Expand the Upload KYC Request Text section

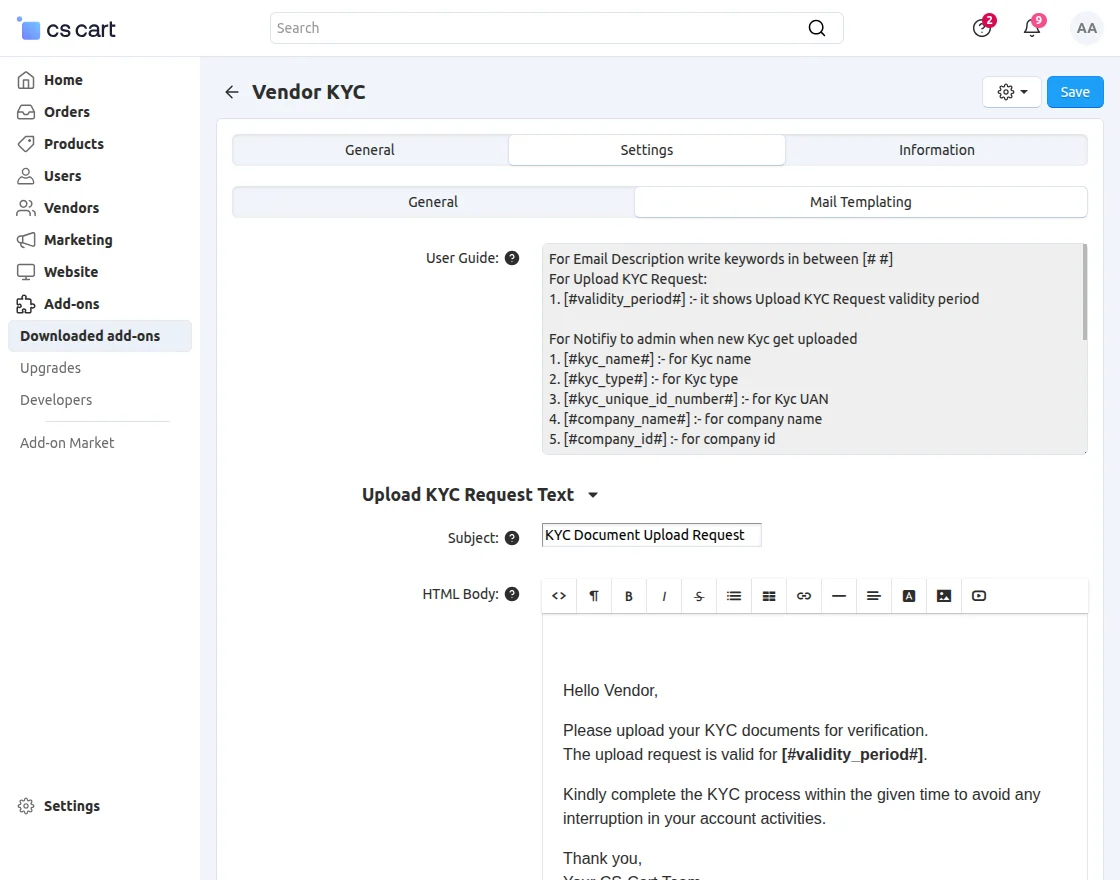(x=592, y=494)
